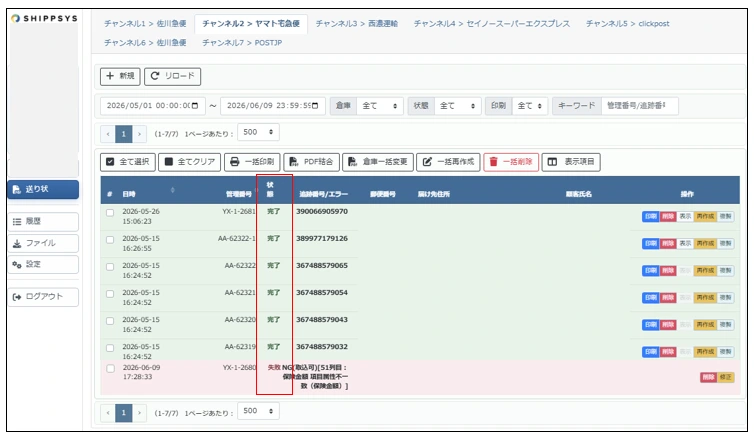
Task: Open the top per-page 500 dropdown
Action: tap(258, 133)
